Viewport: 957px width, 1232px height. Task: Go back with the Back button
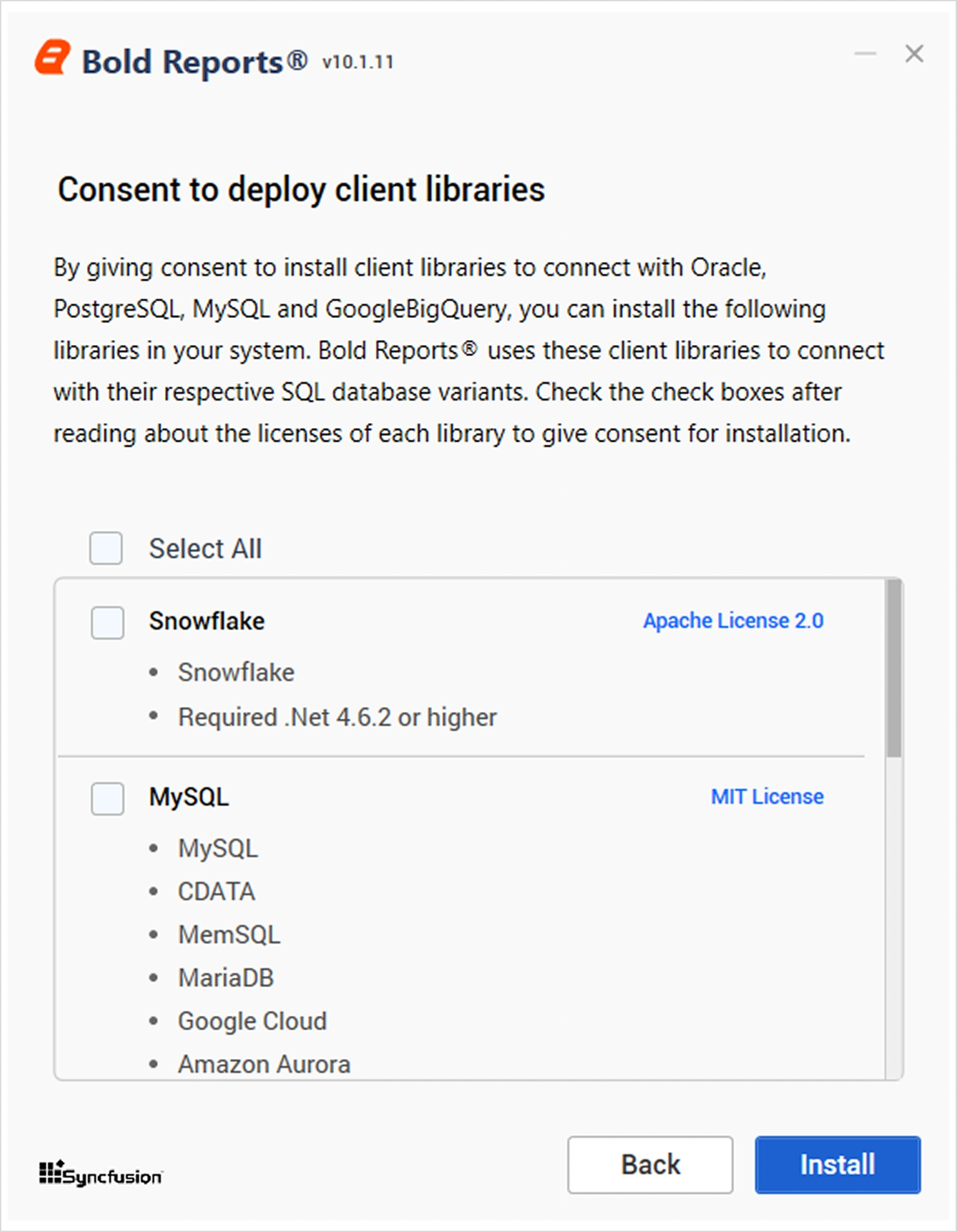tap(650, 1165)
